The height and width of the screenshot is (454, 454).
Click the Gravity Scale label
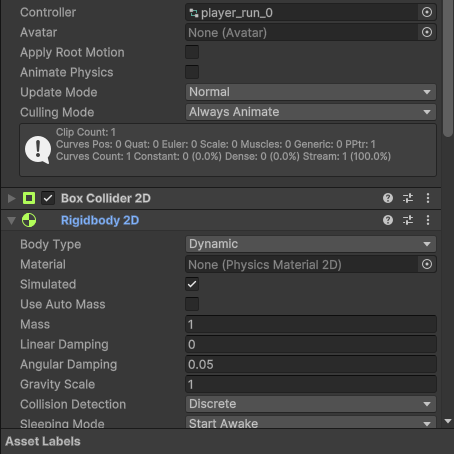coord(58,385)
